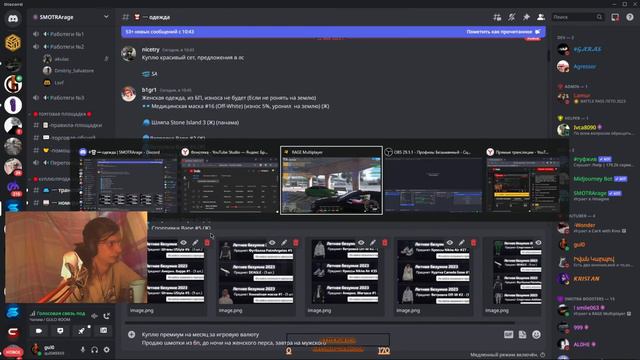Edit second image attachment with pencil icon
This screenshot has height=360, width=640.
pyautogui.click(x=284, y=242)
